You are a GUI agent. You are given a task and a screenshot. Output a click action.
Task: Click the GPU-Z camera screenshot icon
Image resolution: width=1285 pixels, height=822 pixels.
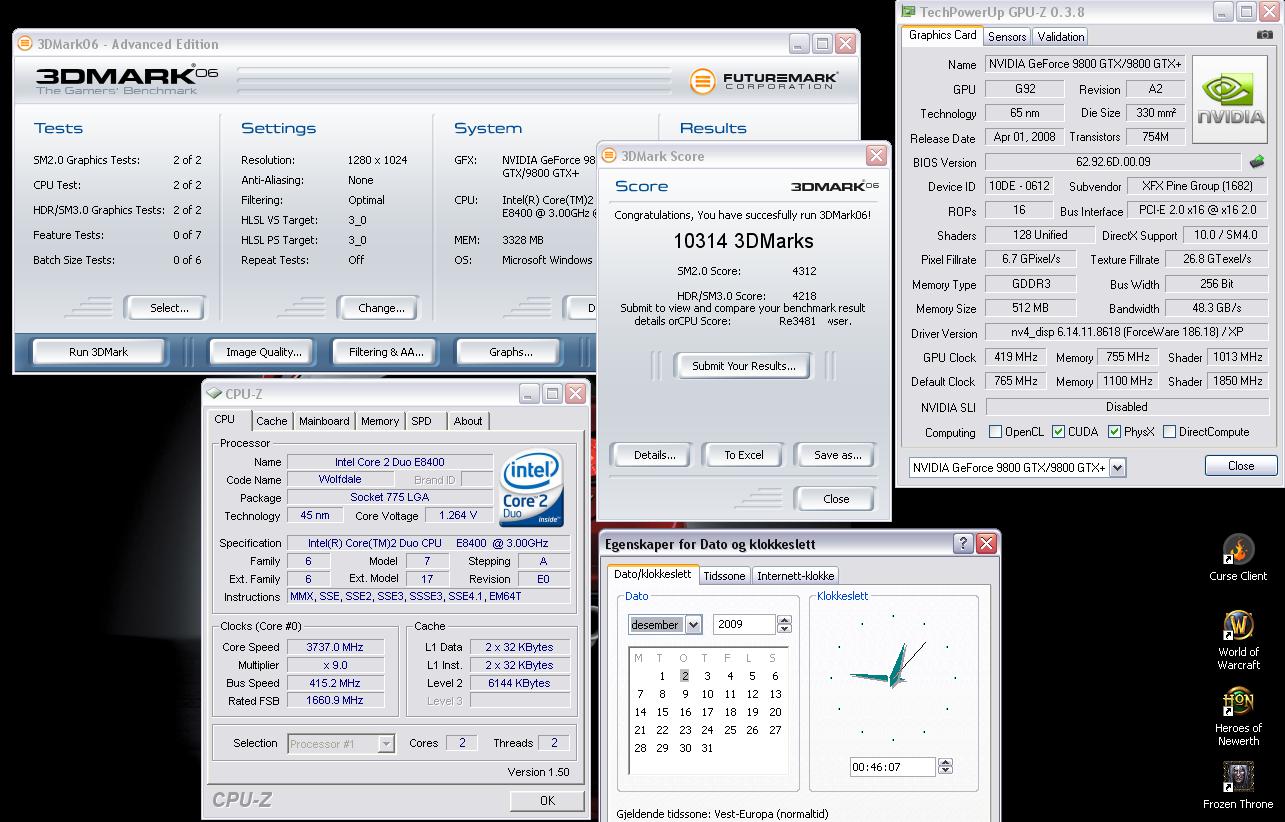(x=1265, y=35)
